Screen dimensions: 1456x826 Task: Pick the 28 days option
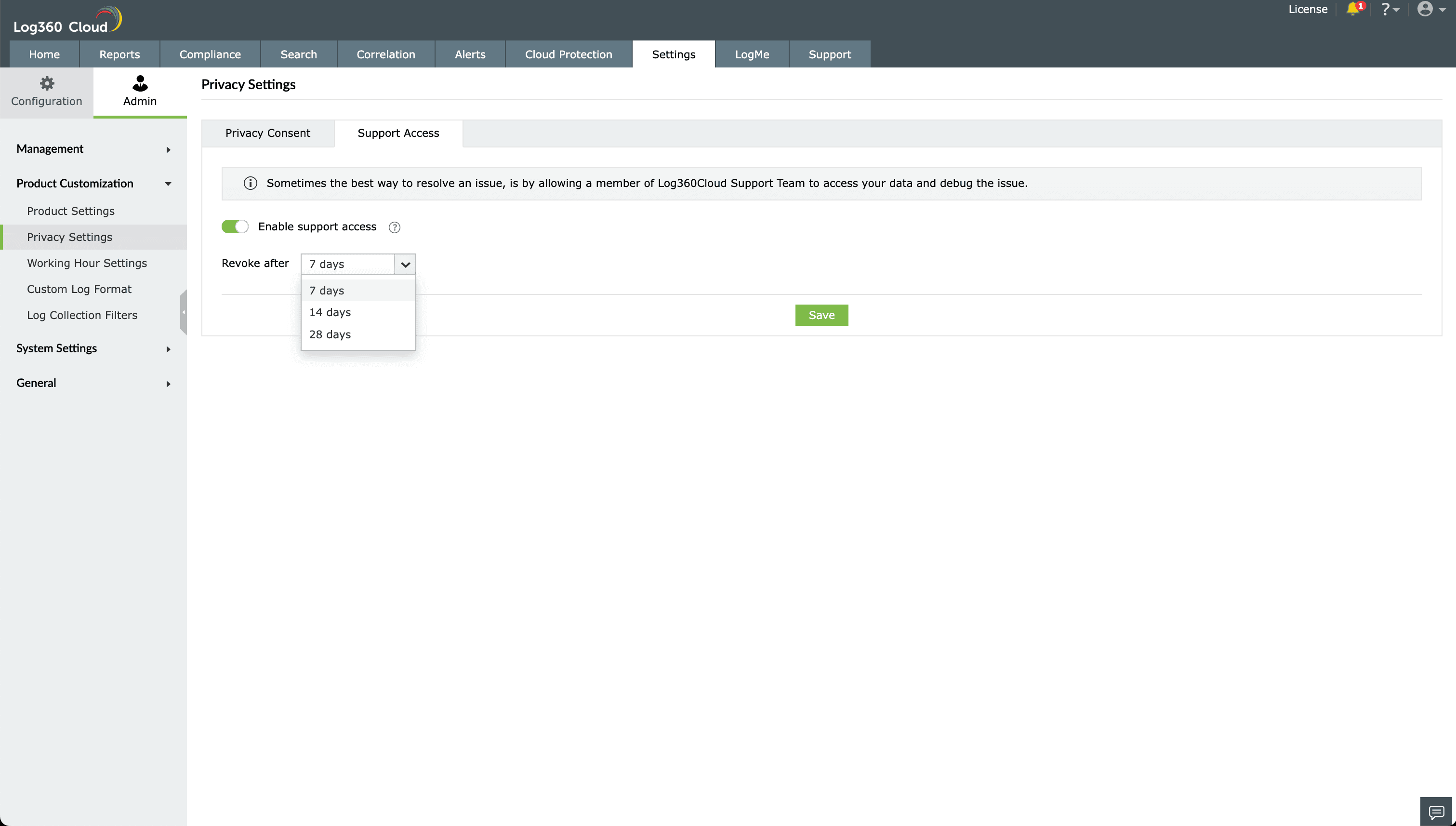330,335
